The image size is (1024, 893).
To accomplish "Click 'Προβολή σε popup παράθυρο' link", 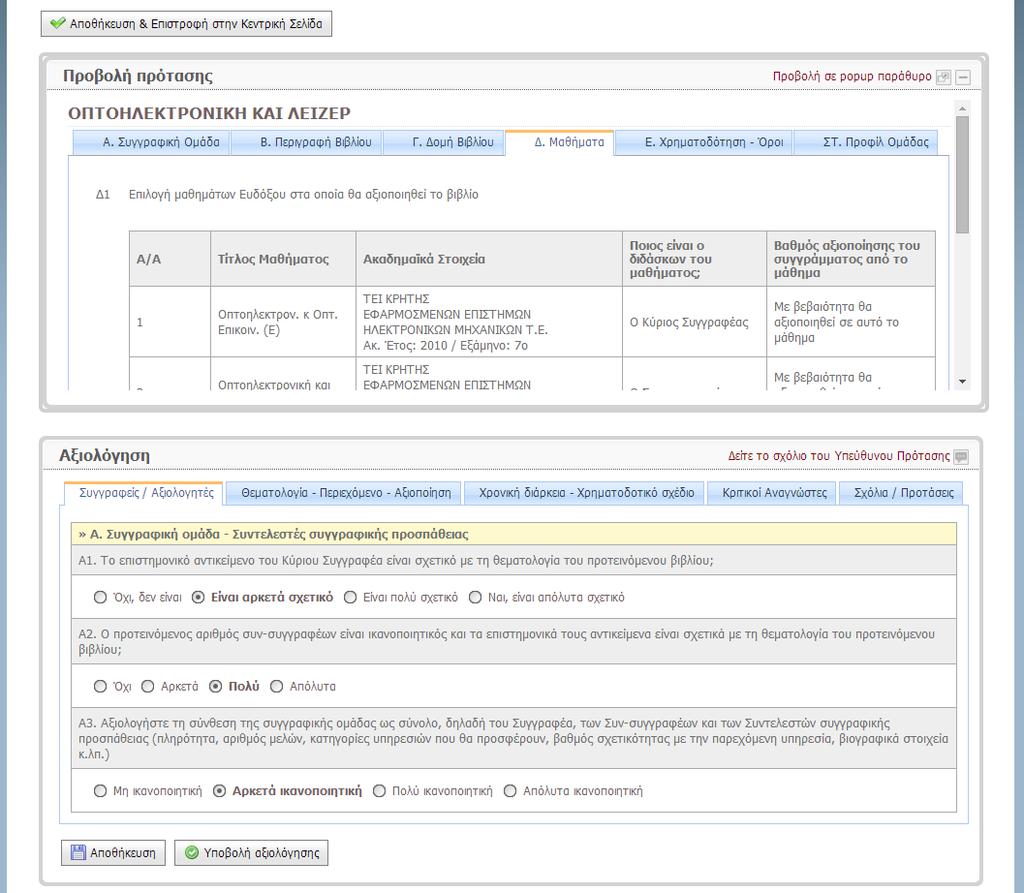I will click(x=852, y=76).
